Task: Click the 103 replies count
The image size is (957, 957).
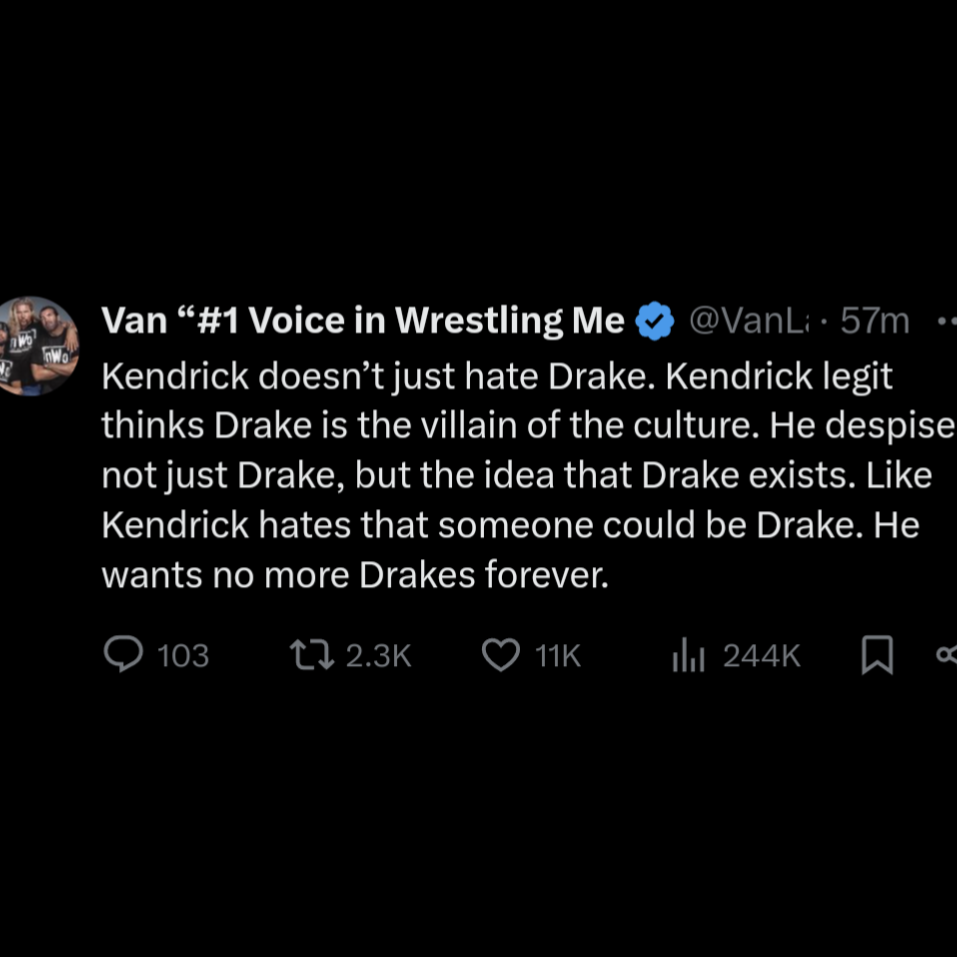Action: (x=183, y=656)
